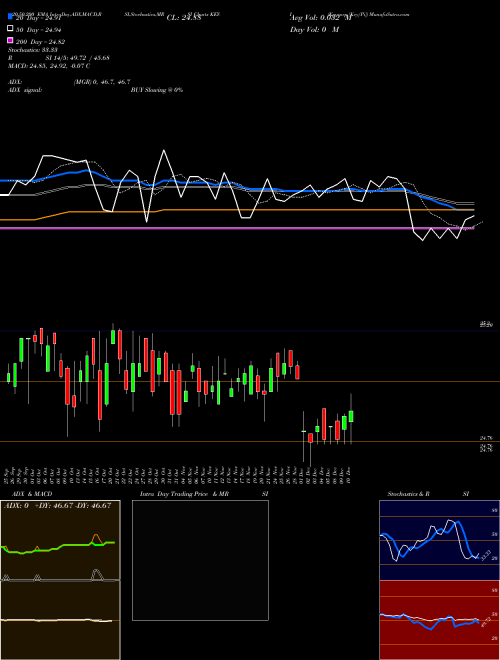Viewport: 500px width, 660px height.
Task: Click the 'ADX signal:' label
Action: pyautogui.click(x=25, y=90)
